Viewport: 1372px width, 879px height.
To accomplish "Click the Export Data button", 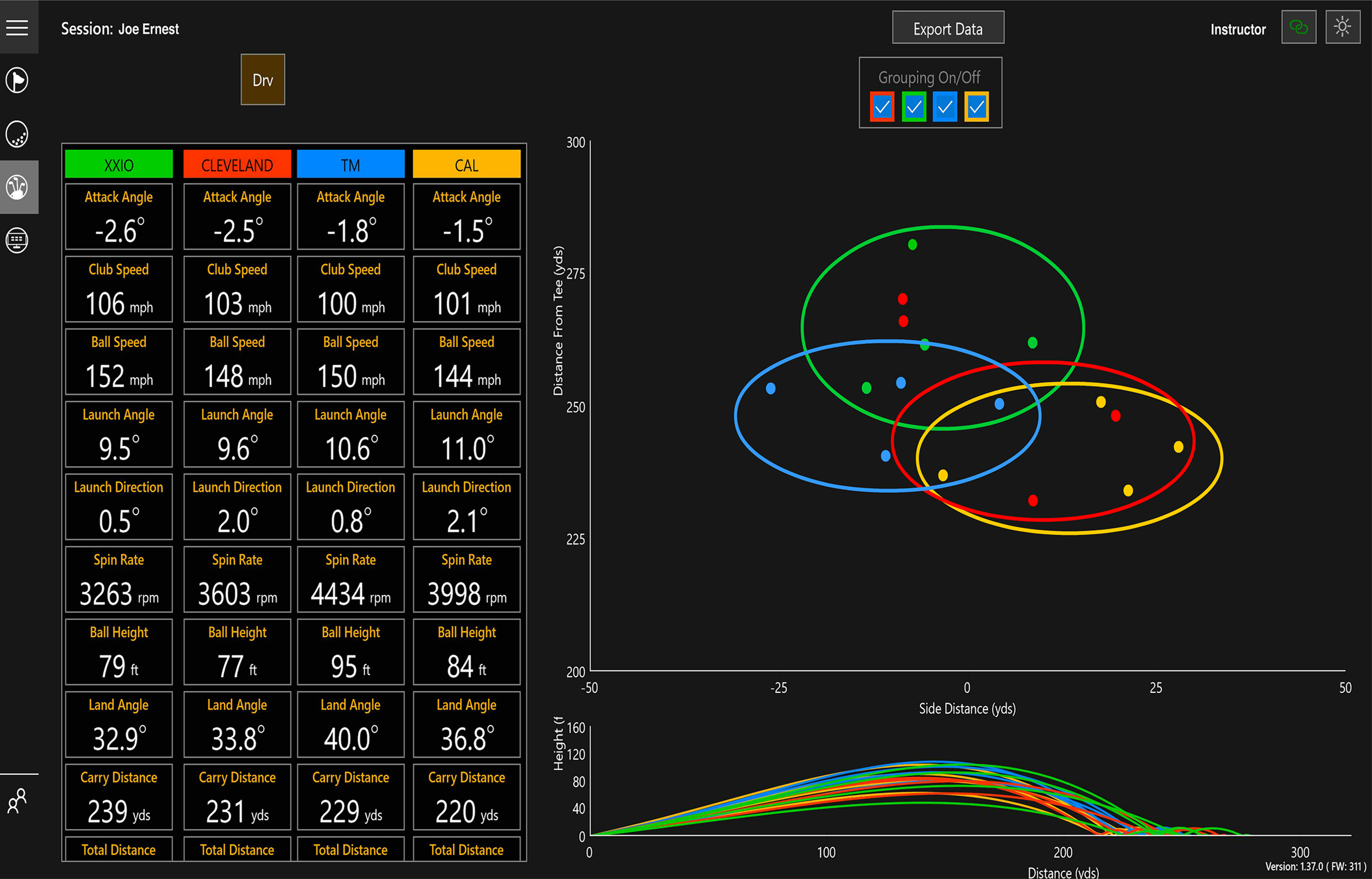I will coord(947,28).
